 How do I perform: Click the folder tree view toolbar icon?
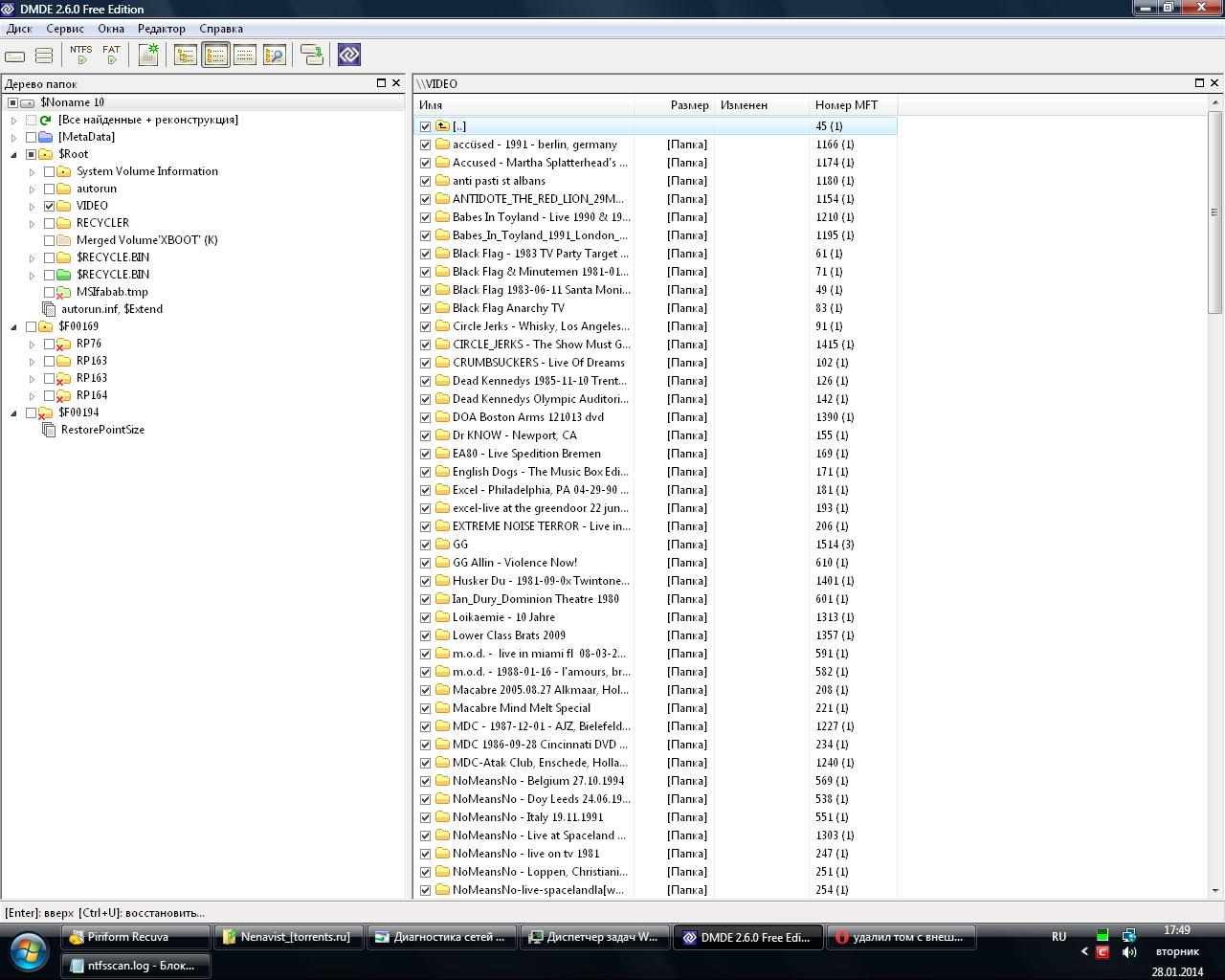click(186, 56)
